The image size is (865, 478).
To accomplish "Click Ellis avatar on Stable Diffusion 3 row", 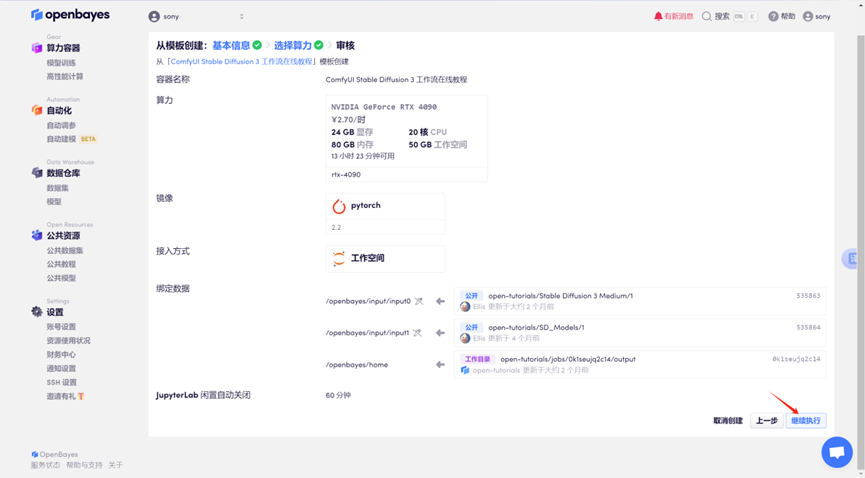I will pos(465,306).
